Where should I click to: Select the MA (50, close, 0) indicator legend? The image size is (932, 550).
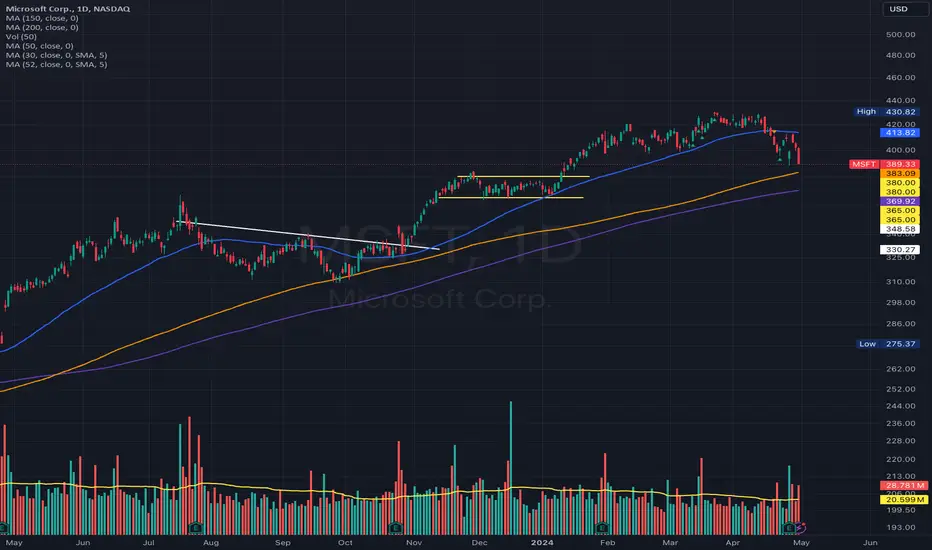[x=39, y=46]
